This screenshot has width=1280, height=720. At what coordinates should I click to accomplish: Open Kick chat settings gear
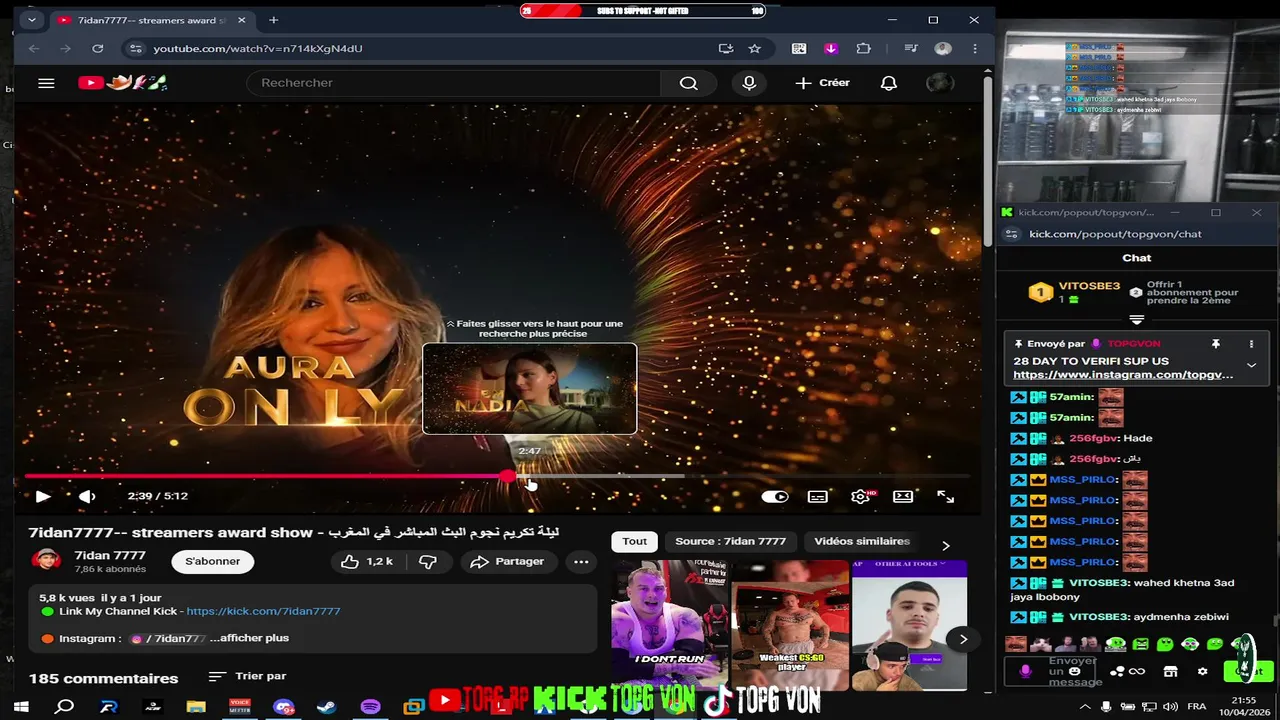[1202, 671]
